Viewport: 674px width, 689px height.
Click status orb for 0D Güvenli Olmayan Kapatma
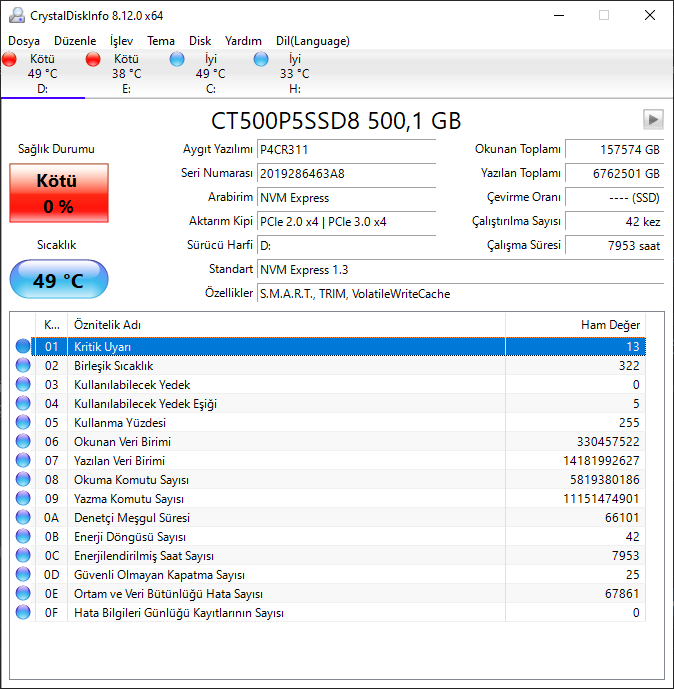click(23, 574)
